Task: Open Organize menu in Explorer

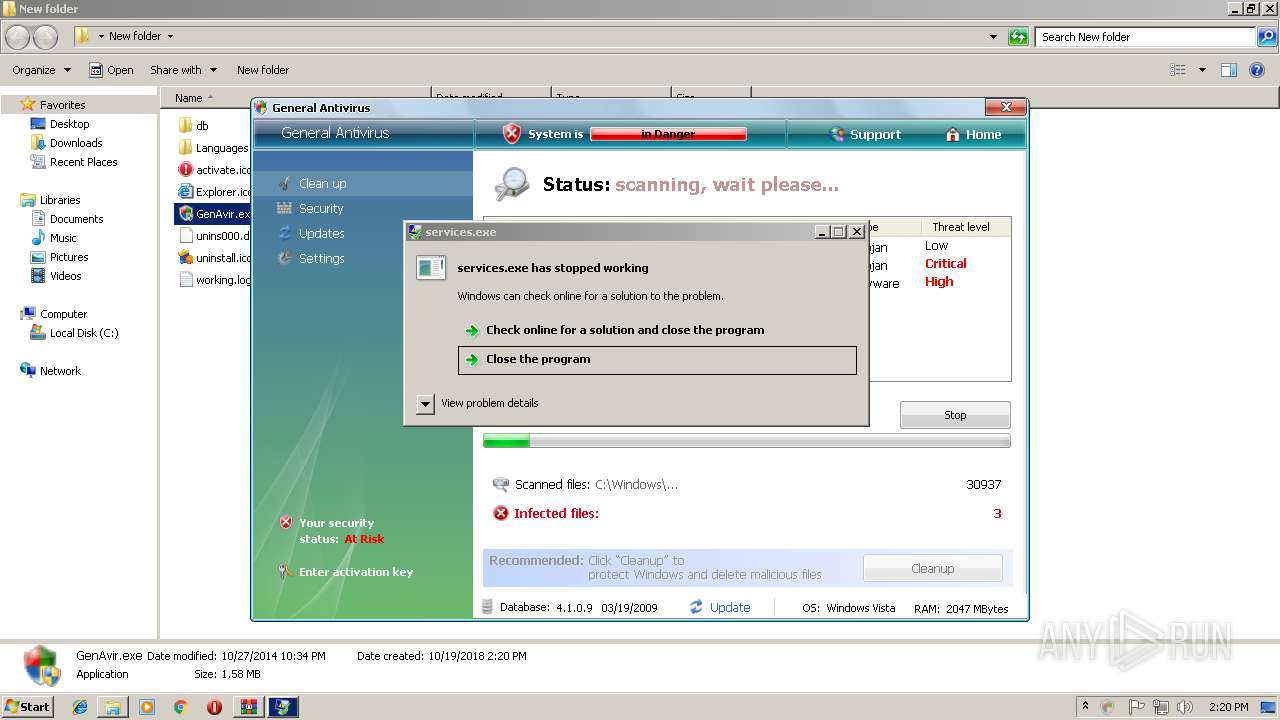Action: [x=41, y=70]
